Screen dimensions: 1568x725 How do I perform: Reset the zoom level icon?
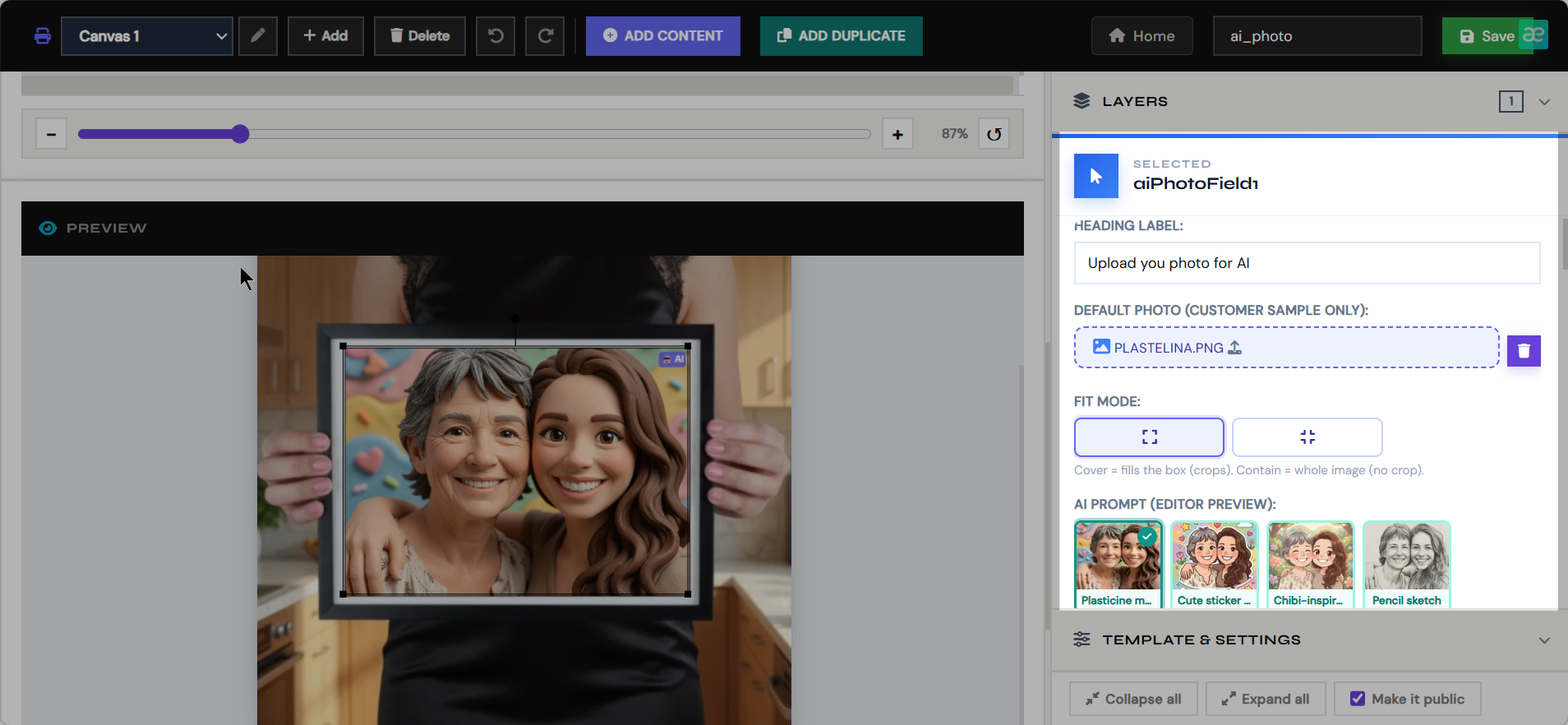(994, 134)
